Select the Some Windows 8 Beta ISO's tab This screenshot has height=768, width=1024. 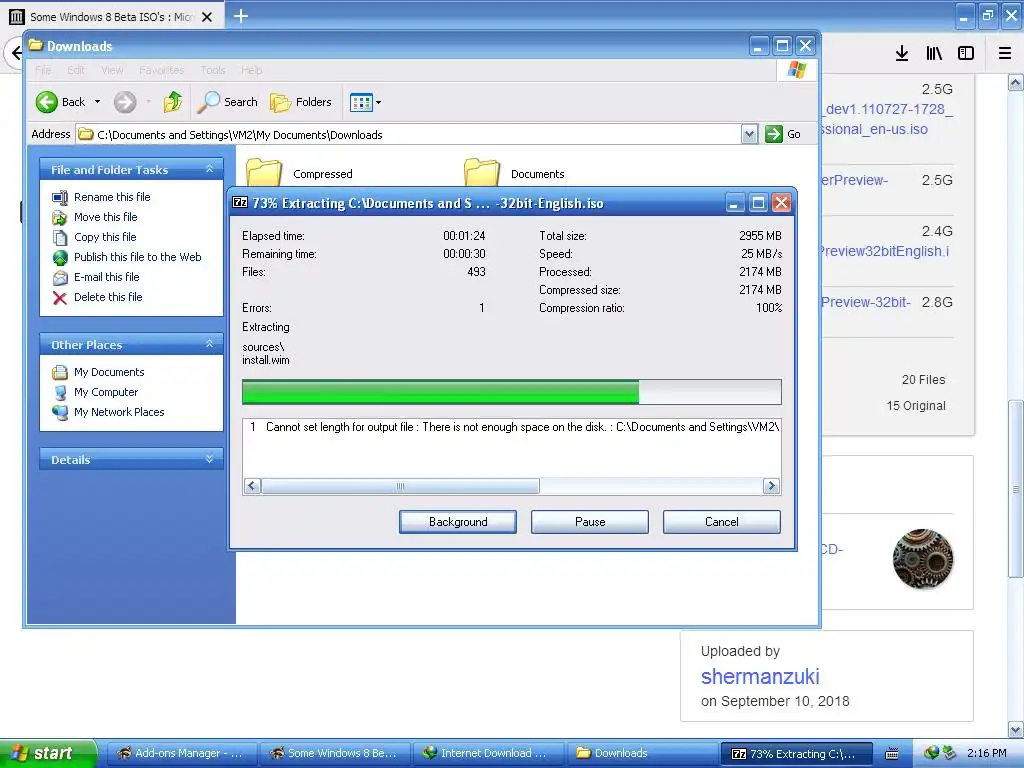click(x=110, y=16)
